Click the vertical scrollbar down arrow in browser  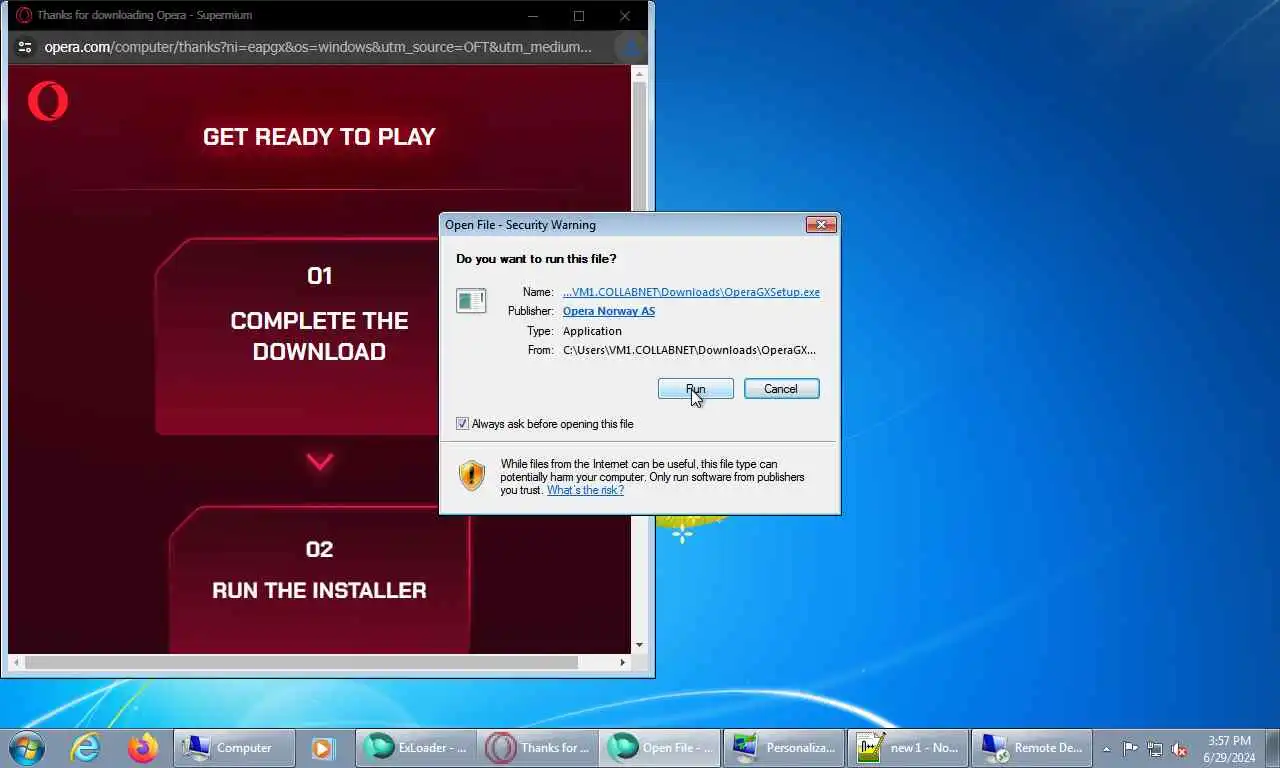[x=639, y=646]
